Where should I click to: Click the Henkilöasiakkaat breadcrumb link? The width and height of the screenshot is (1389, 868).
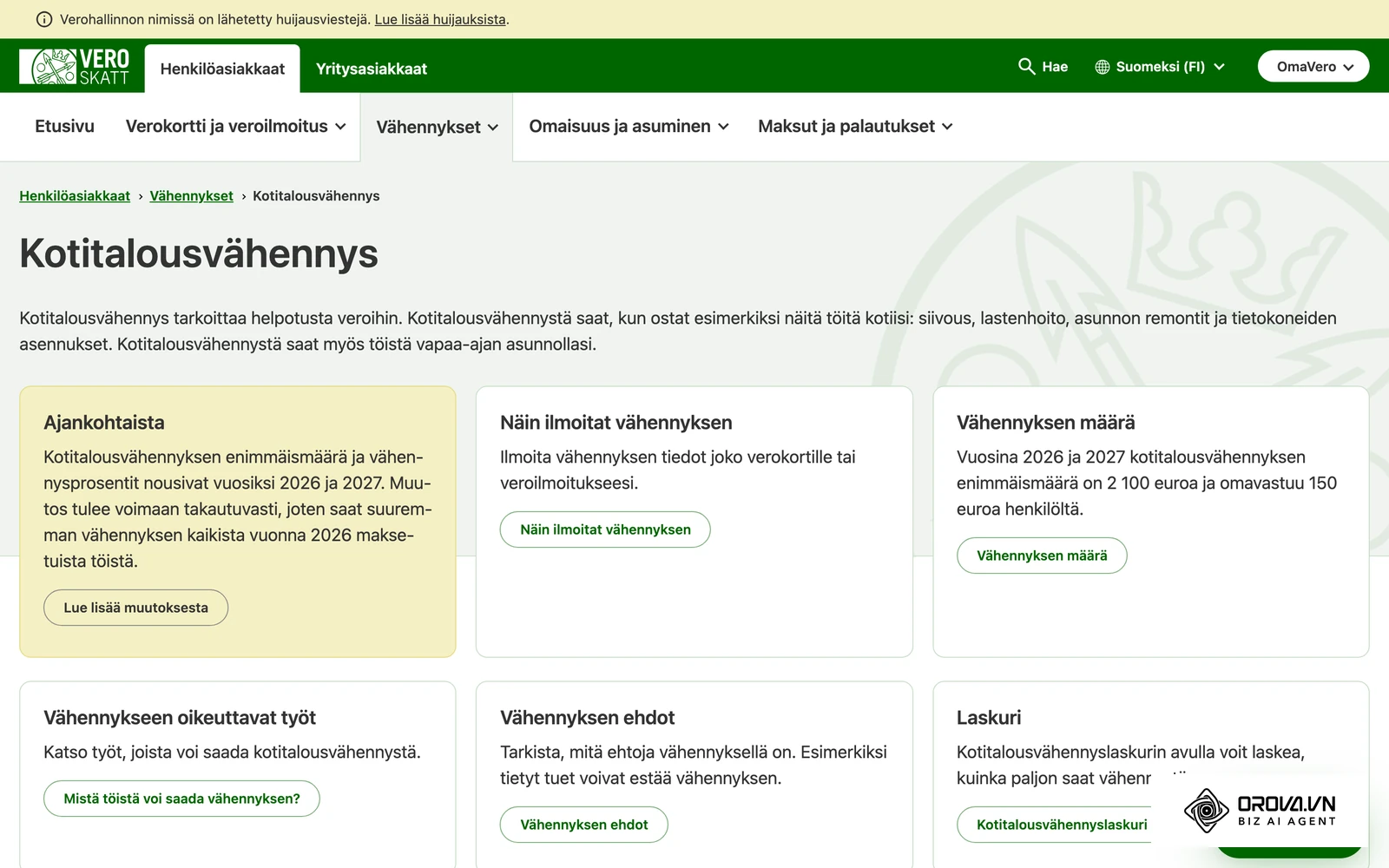click(x=75, y=196)
